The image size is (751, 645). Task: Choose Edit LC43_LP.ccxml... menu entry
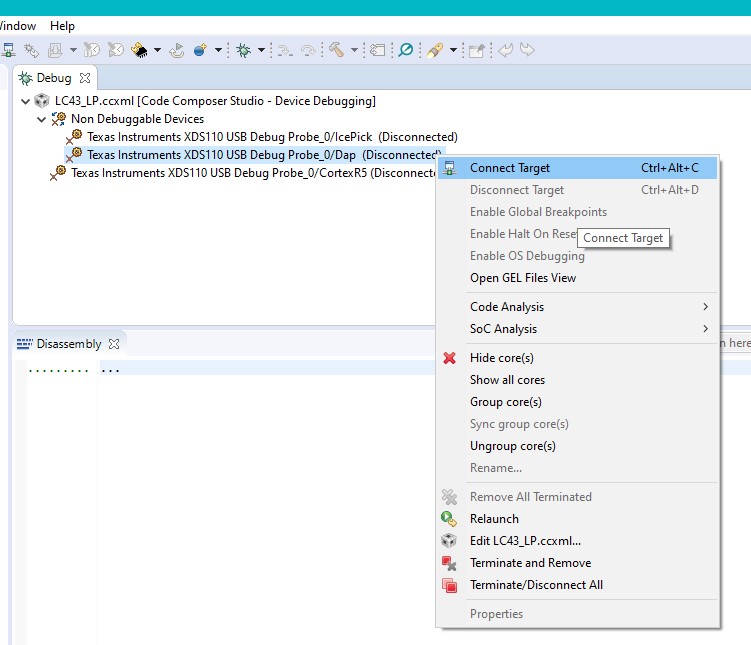(578, 541)
